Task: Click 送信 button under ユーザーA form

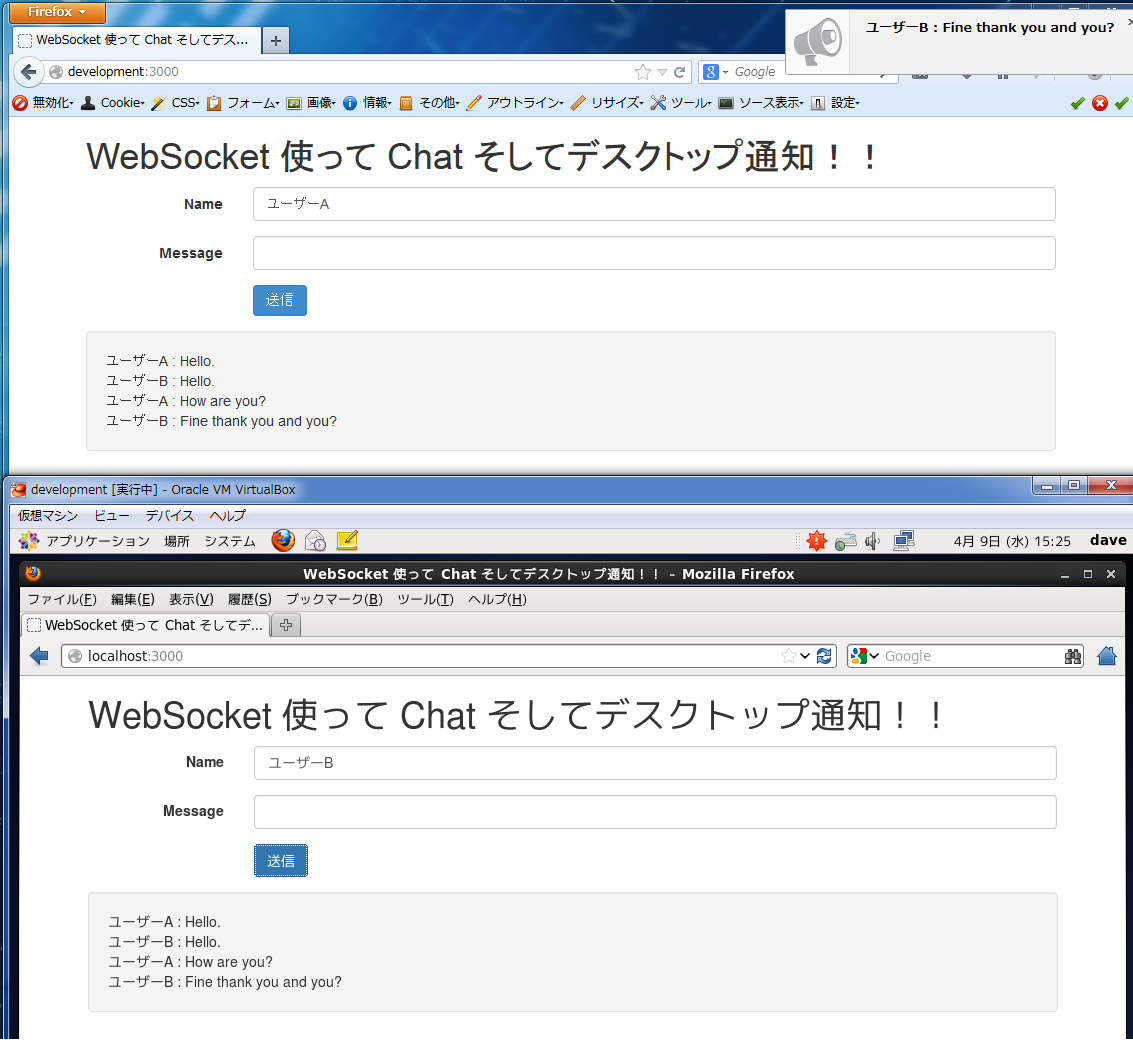Action: point(279,300)
